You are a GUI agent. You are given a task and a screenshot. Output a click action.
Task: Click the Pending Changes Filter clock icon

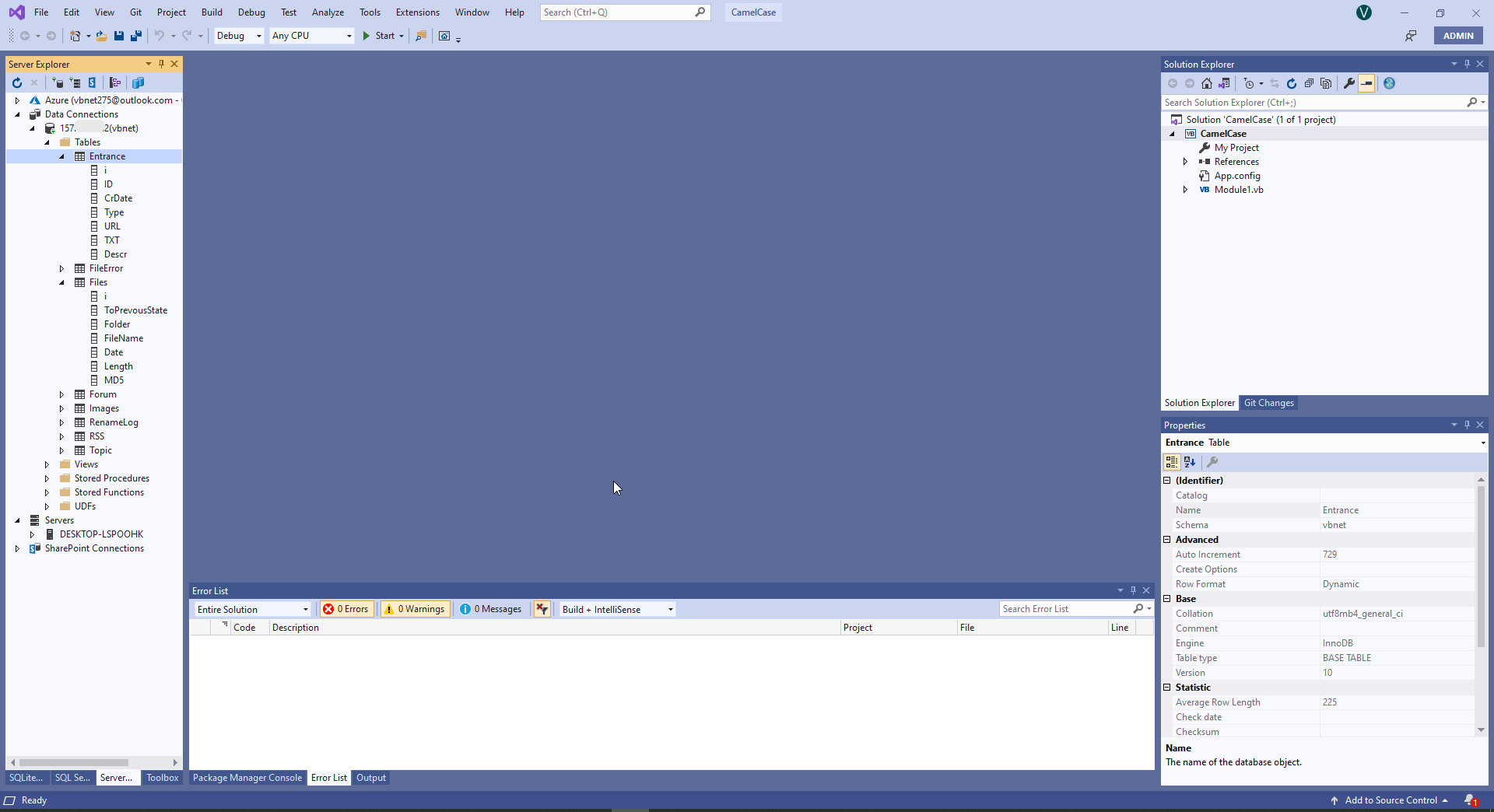1249,83
